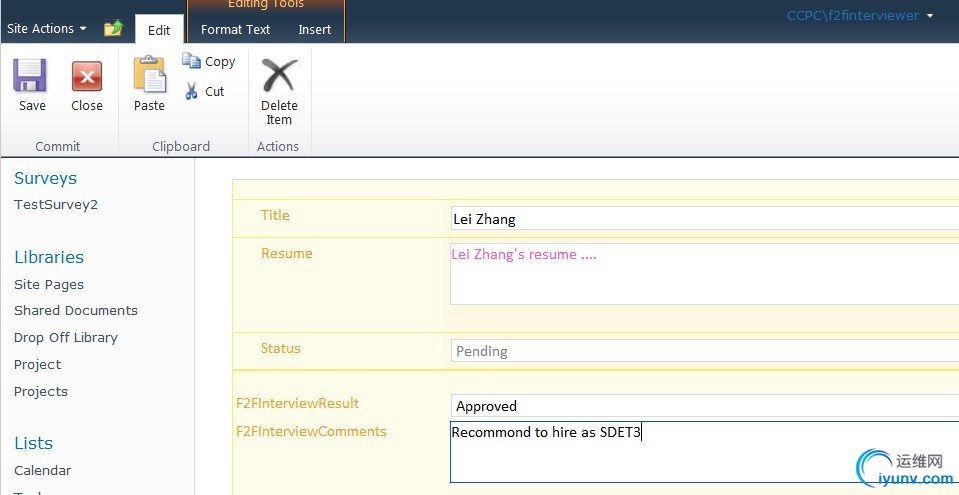959x495 pixels.
Task: Go to Site Pages library
Action: click(49, 285)
